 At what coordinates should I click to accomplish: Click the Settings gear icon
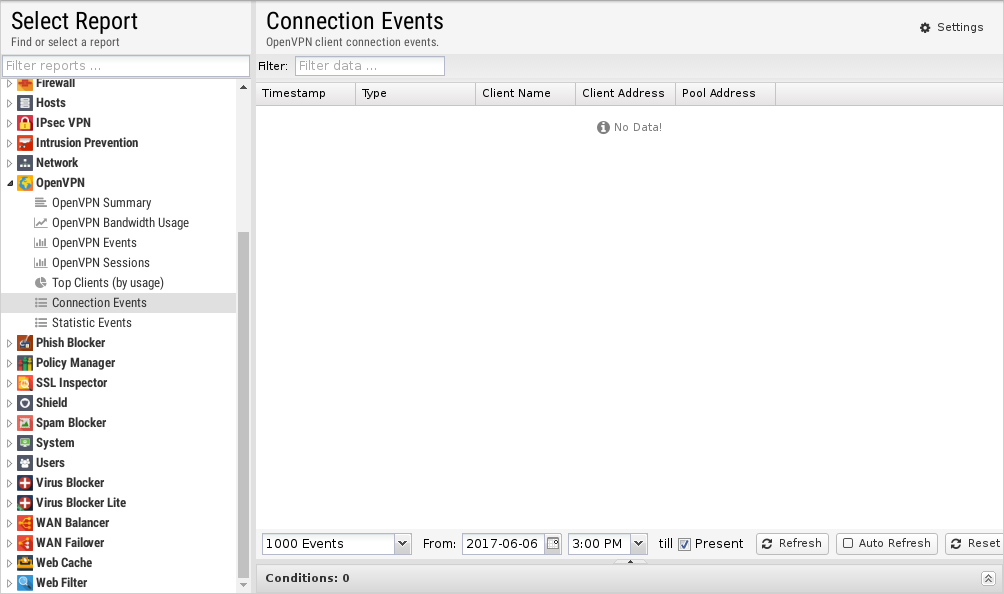click(925, 28)
